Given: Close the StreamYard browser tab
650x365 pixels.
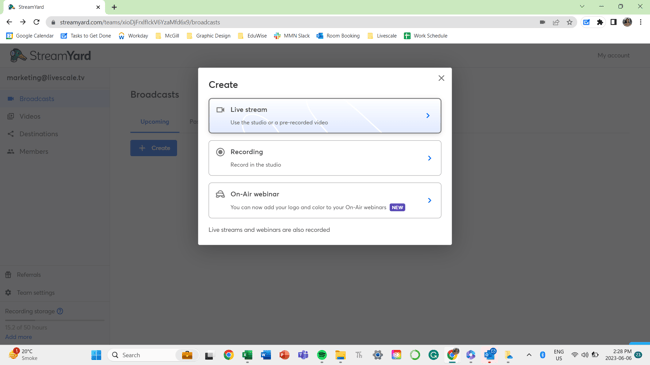Looking at the screenshot, I should pos(98,7).
